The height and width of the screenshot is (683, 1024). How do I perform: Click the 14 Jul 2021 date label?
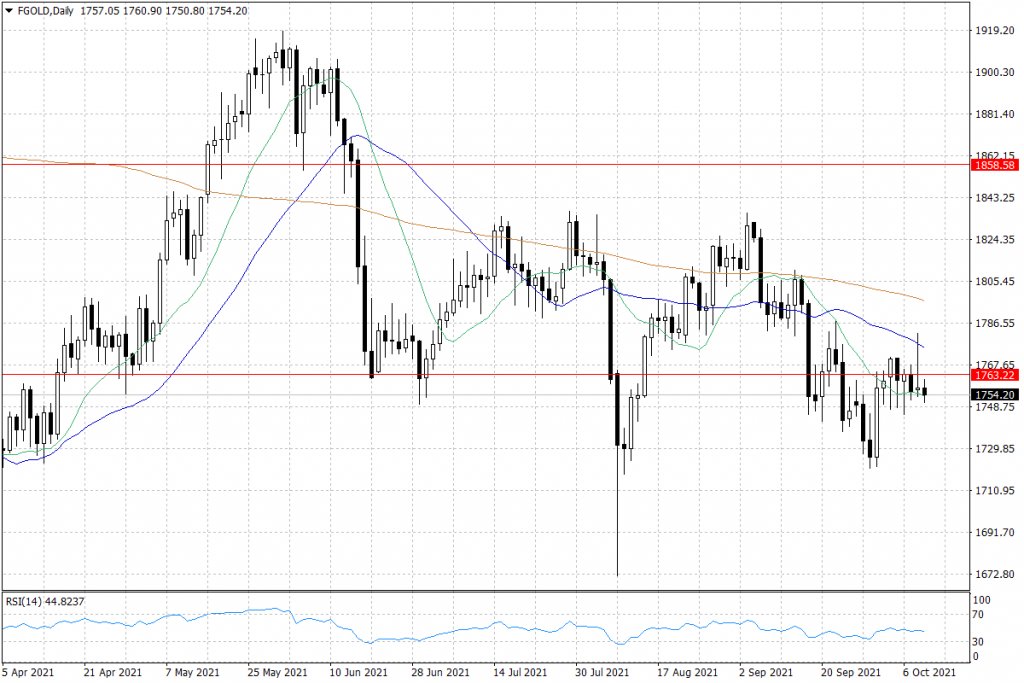pyautogui.click(x=520, y=672)
